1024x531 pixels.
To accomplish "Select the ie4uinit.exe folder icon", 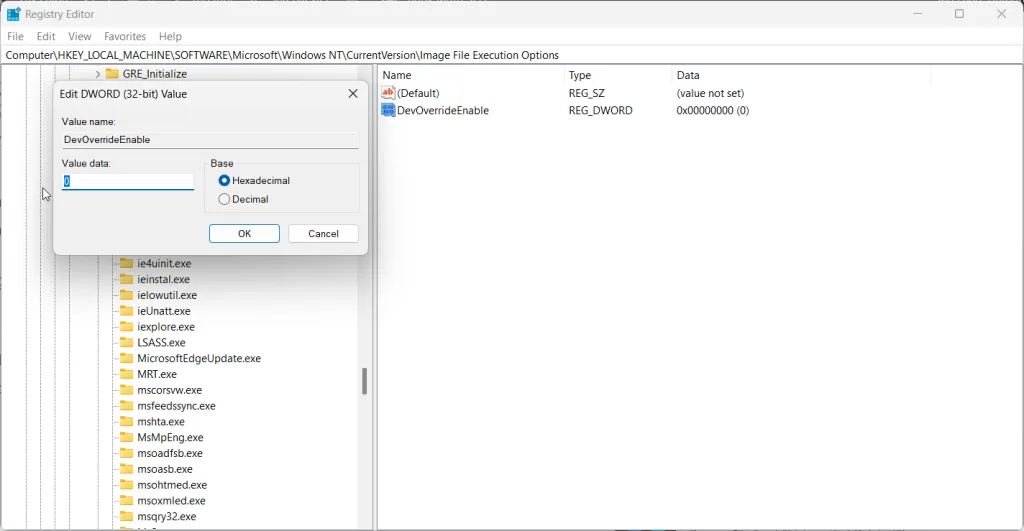I will [127, 263].
